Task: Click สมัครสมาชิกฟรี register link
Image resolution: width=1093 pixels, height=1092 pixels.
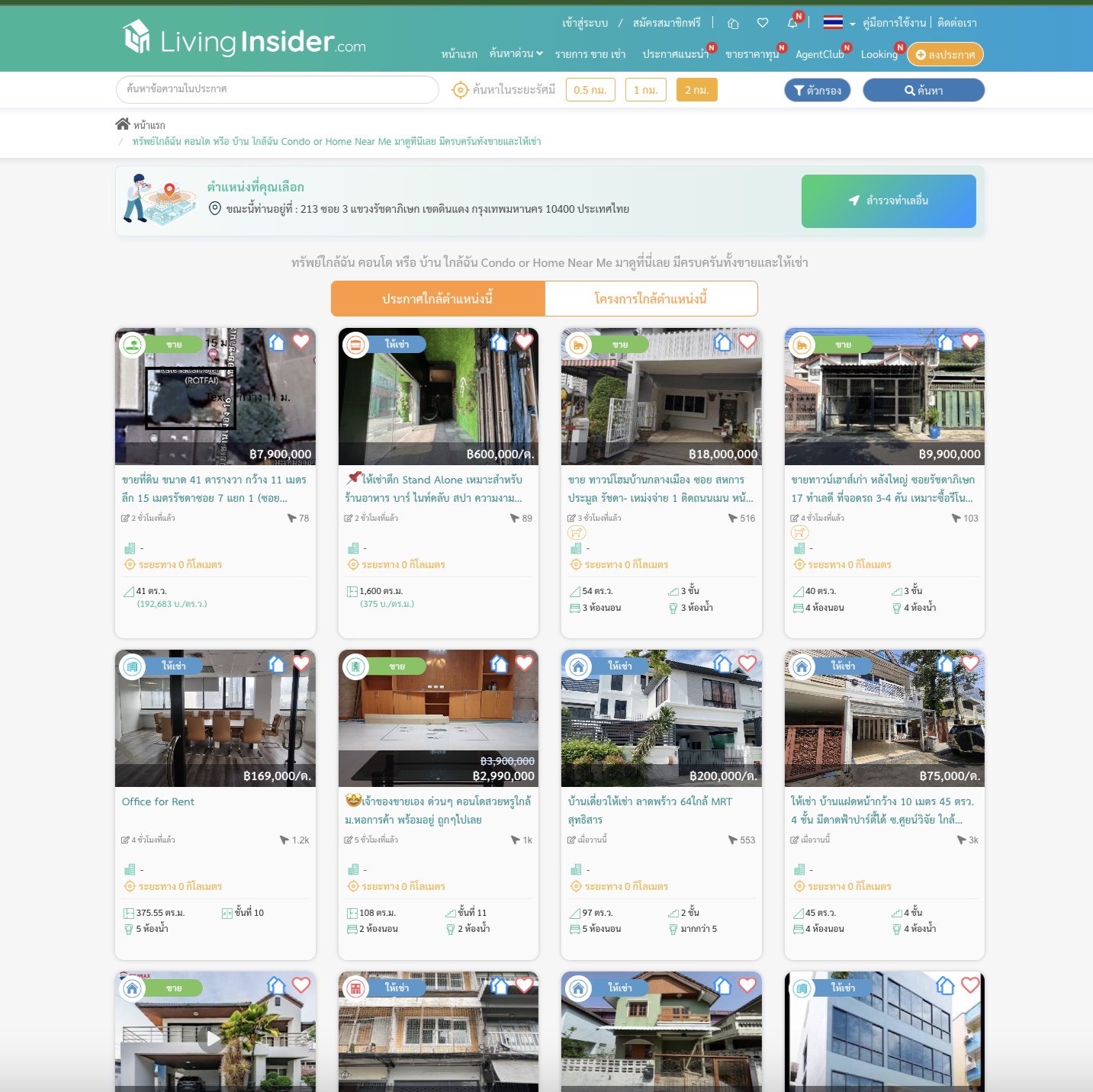Action: coord(667,23)
